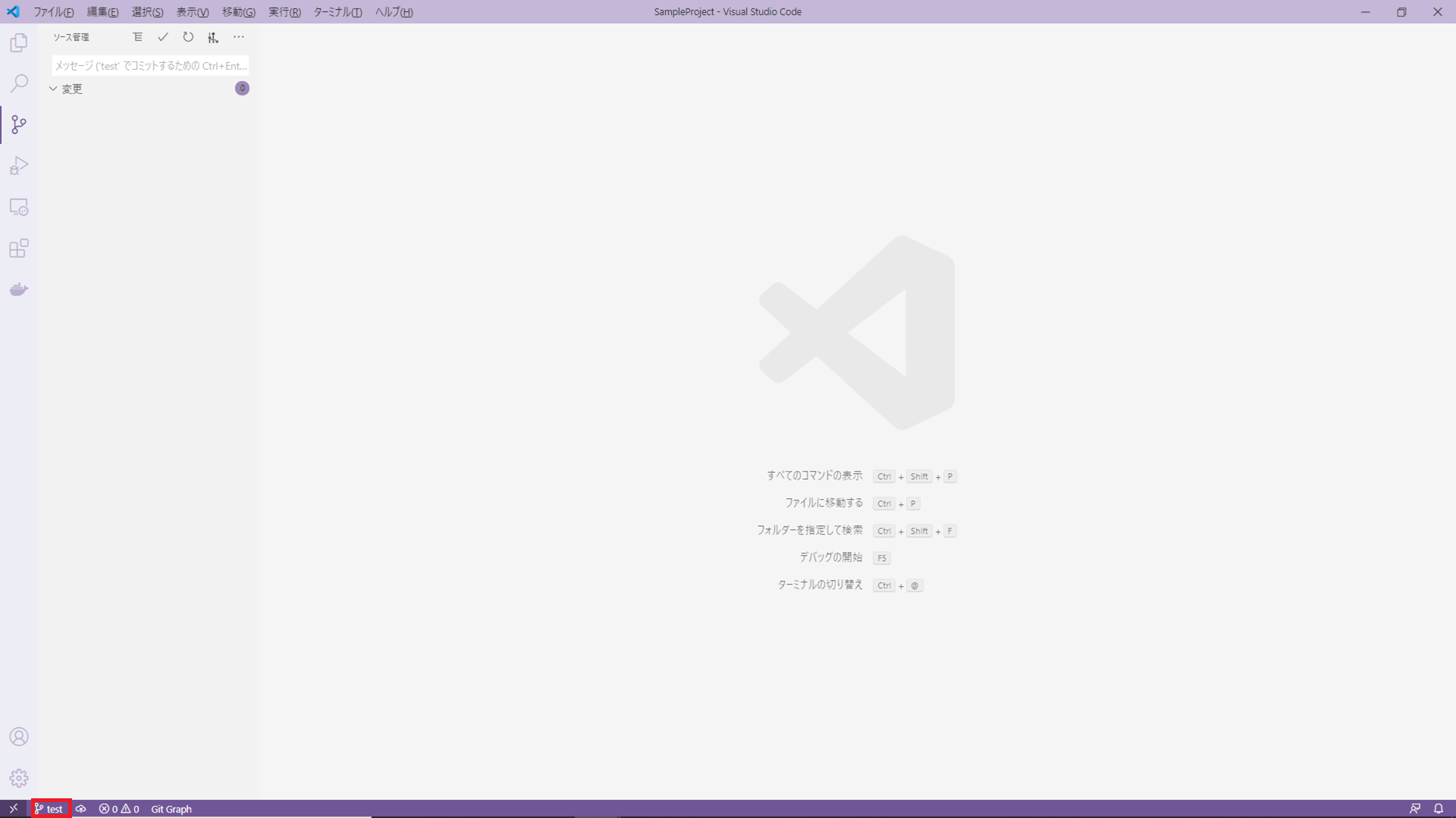Image resolution: width=1456 pixels, height=818 pixels.
Task: Click the test branch indicator in status bar
Action: (x=49, y=809)
